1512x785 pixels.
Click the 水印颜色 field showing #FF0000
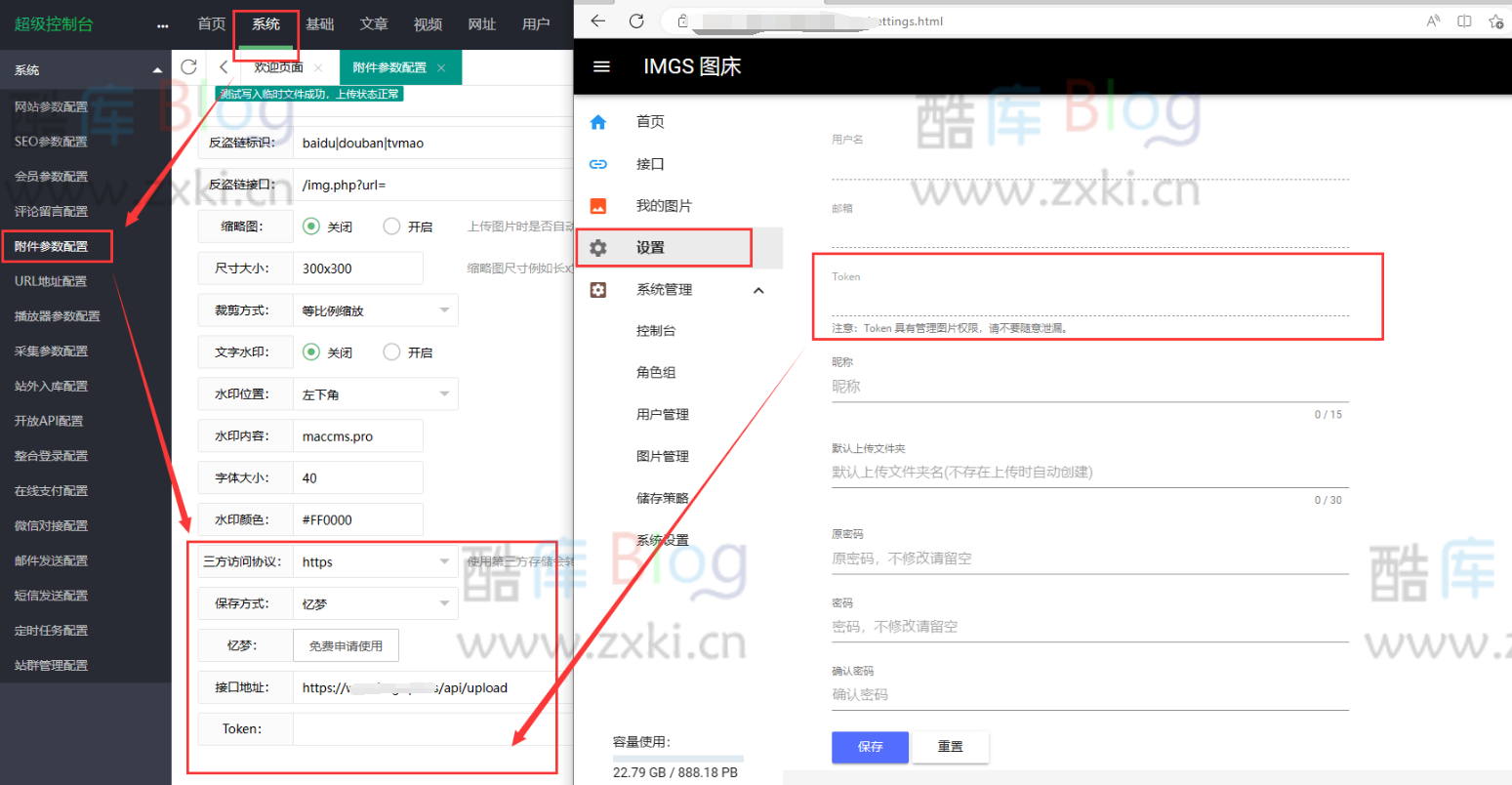(359, 519)
